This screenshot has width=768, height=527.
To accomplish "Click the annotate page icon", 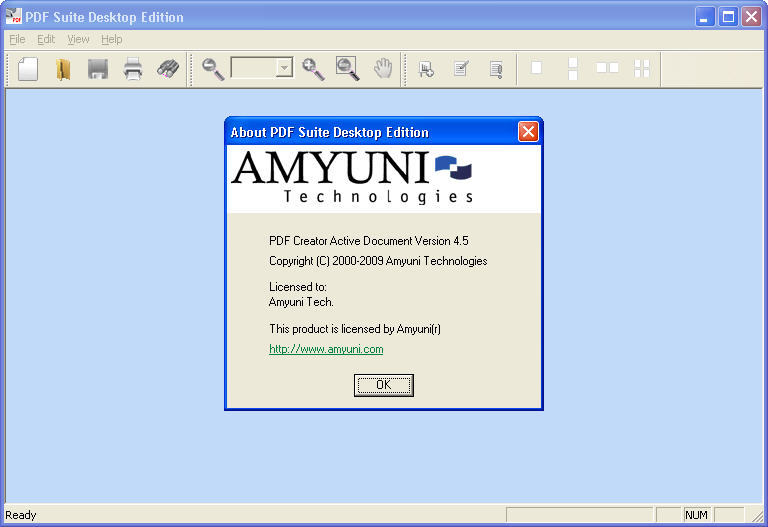I will click(x=496, y=69).
